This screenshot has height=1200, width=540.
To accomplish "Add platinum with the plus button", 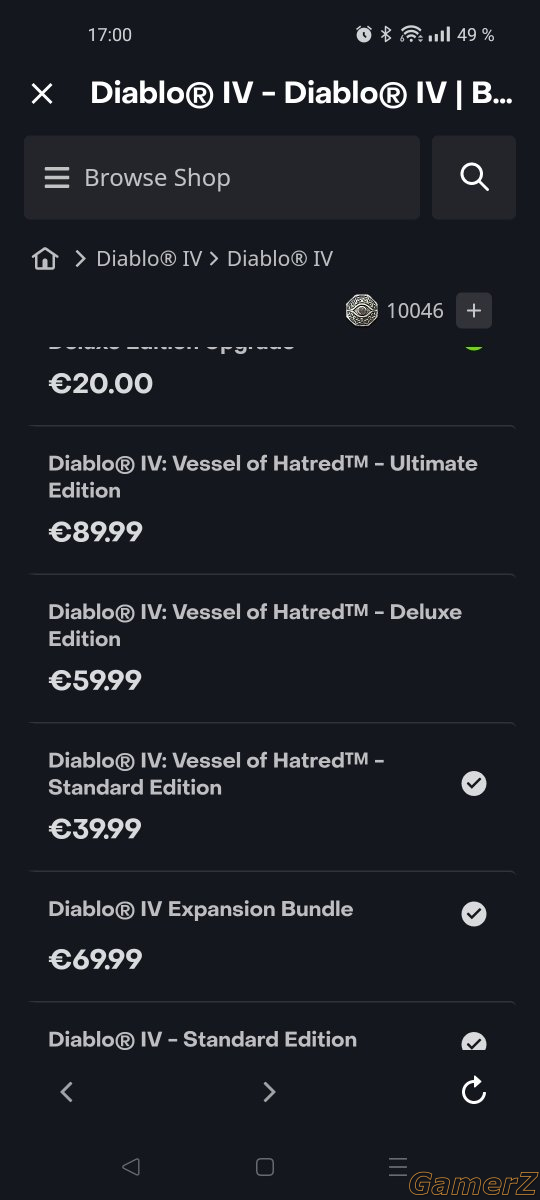I will coord(474,311).
